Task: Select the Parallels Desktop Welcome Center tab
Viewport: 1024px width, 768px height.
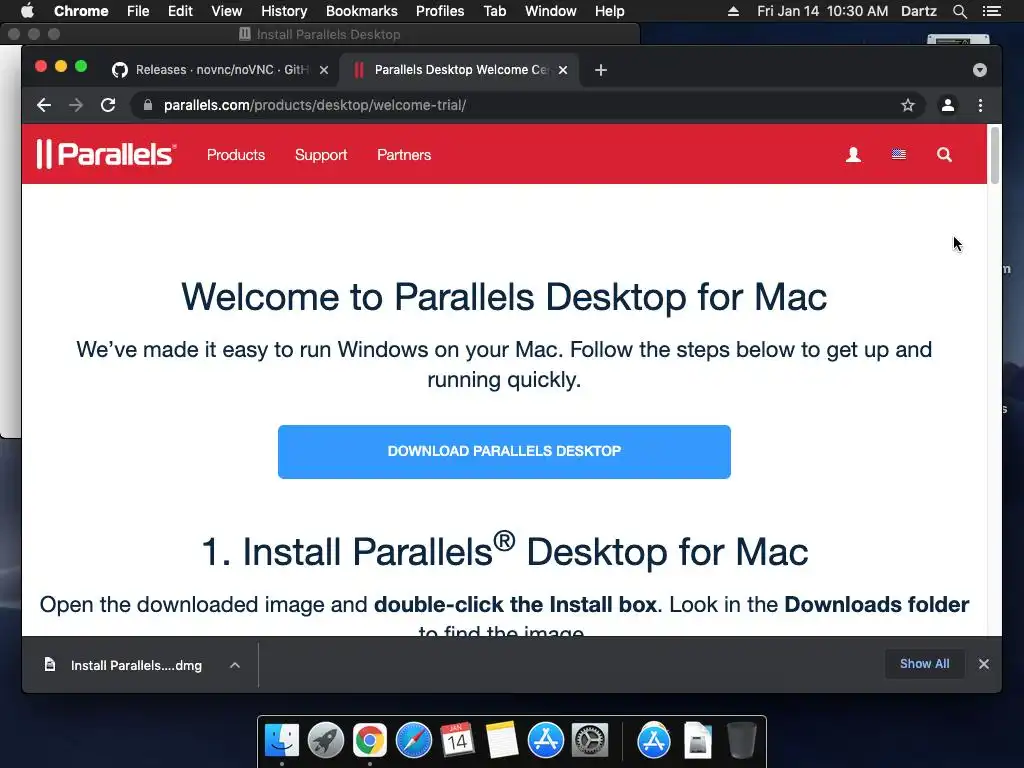Action: [x=460, y=70]
